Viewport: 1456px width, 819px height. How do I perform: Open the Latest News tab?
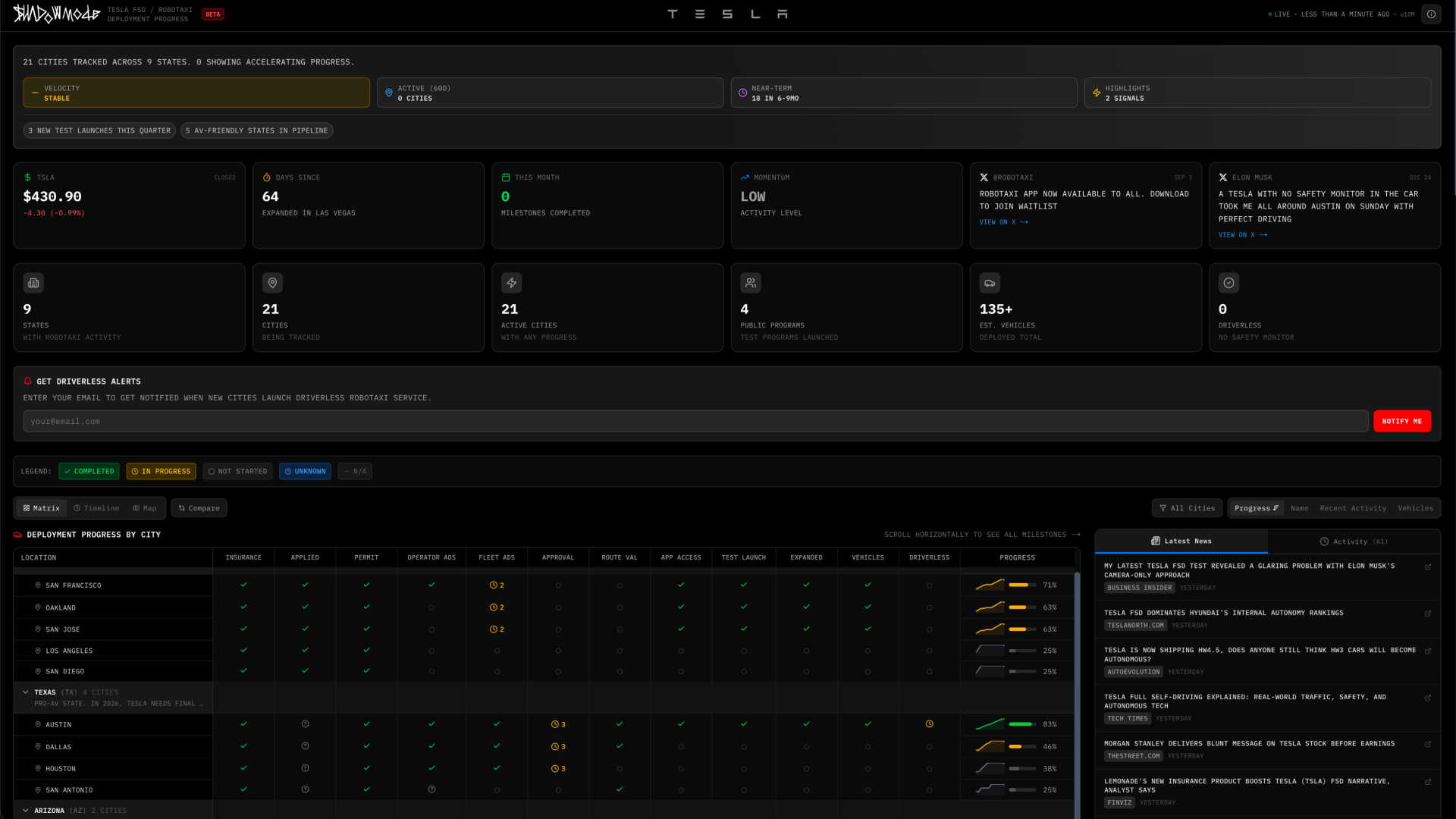(1181, 541)
